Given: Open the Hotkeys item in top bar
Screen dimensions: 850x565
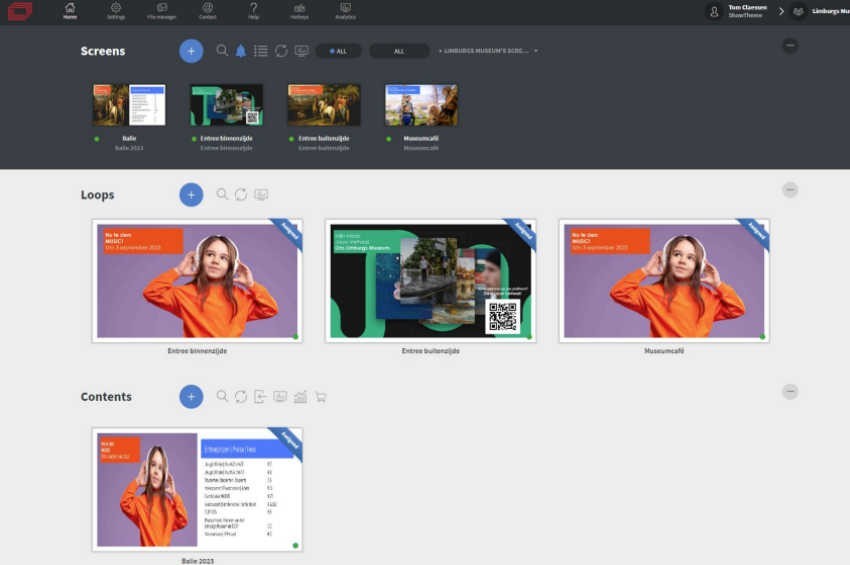Looking at the screenshot, I should [x=299, y=11].
